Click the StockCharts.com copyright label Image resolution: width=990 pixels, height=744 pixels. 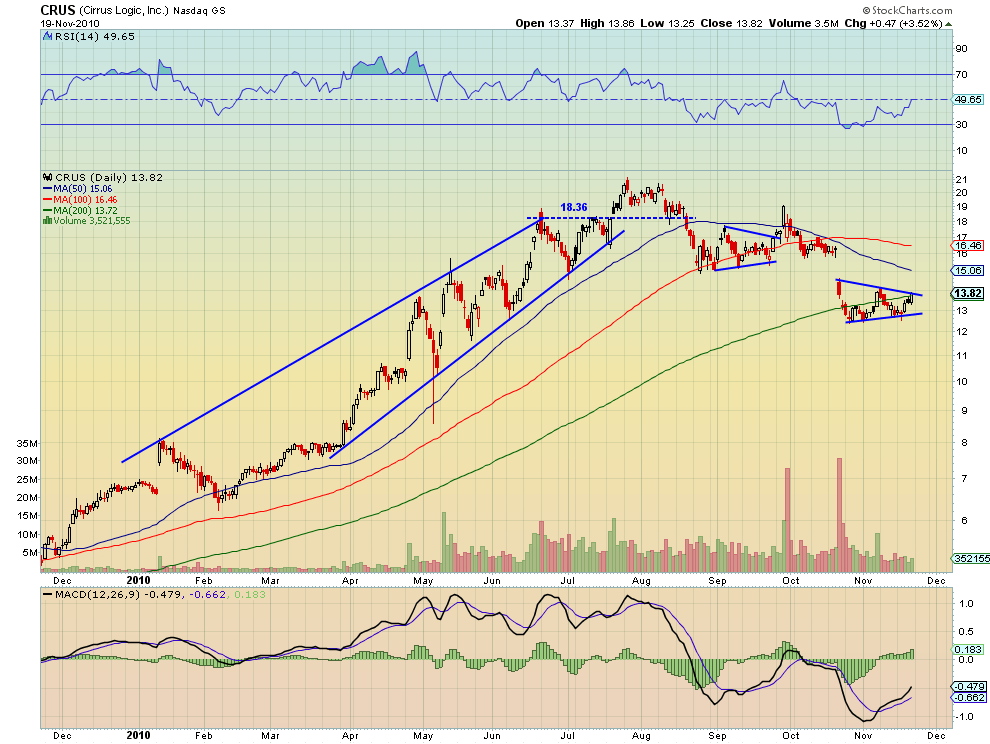907,10
